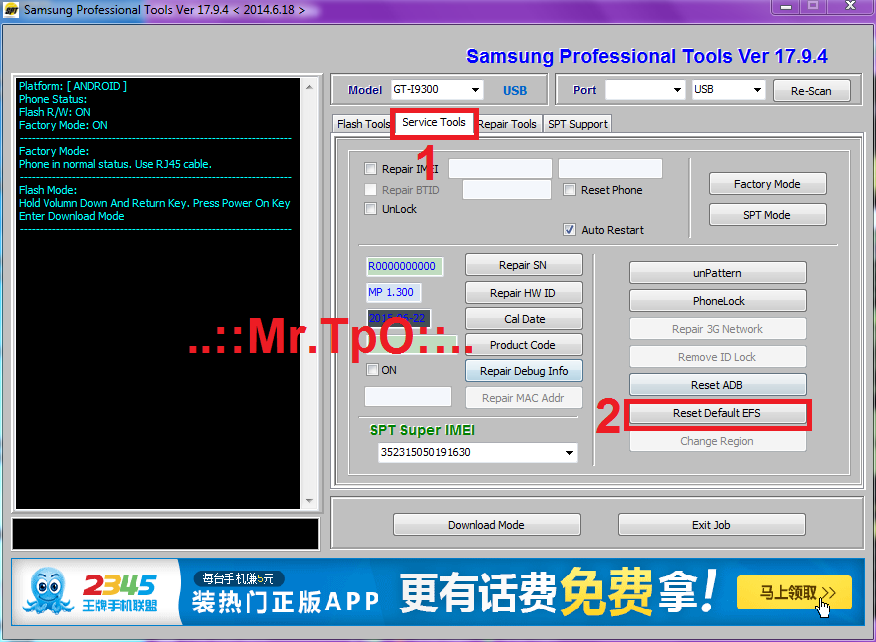Click the black status field below the log
Viewport: 876px width, 642px height.
[x=165, y=534]
